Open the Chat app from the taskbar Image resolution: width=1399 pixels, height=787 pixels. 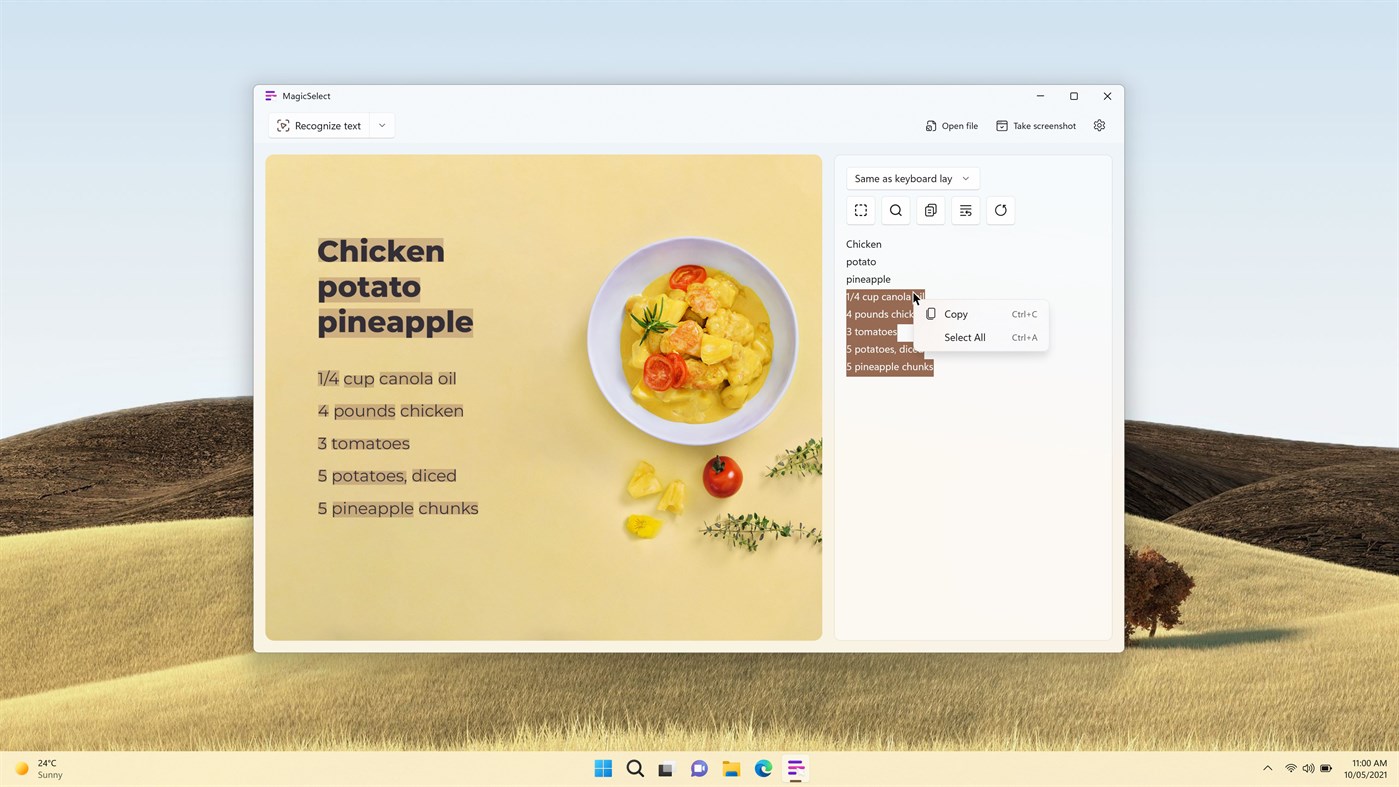click(x=697, y=767)
